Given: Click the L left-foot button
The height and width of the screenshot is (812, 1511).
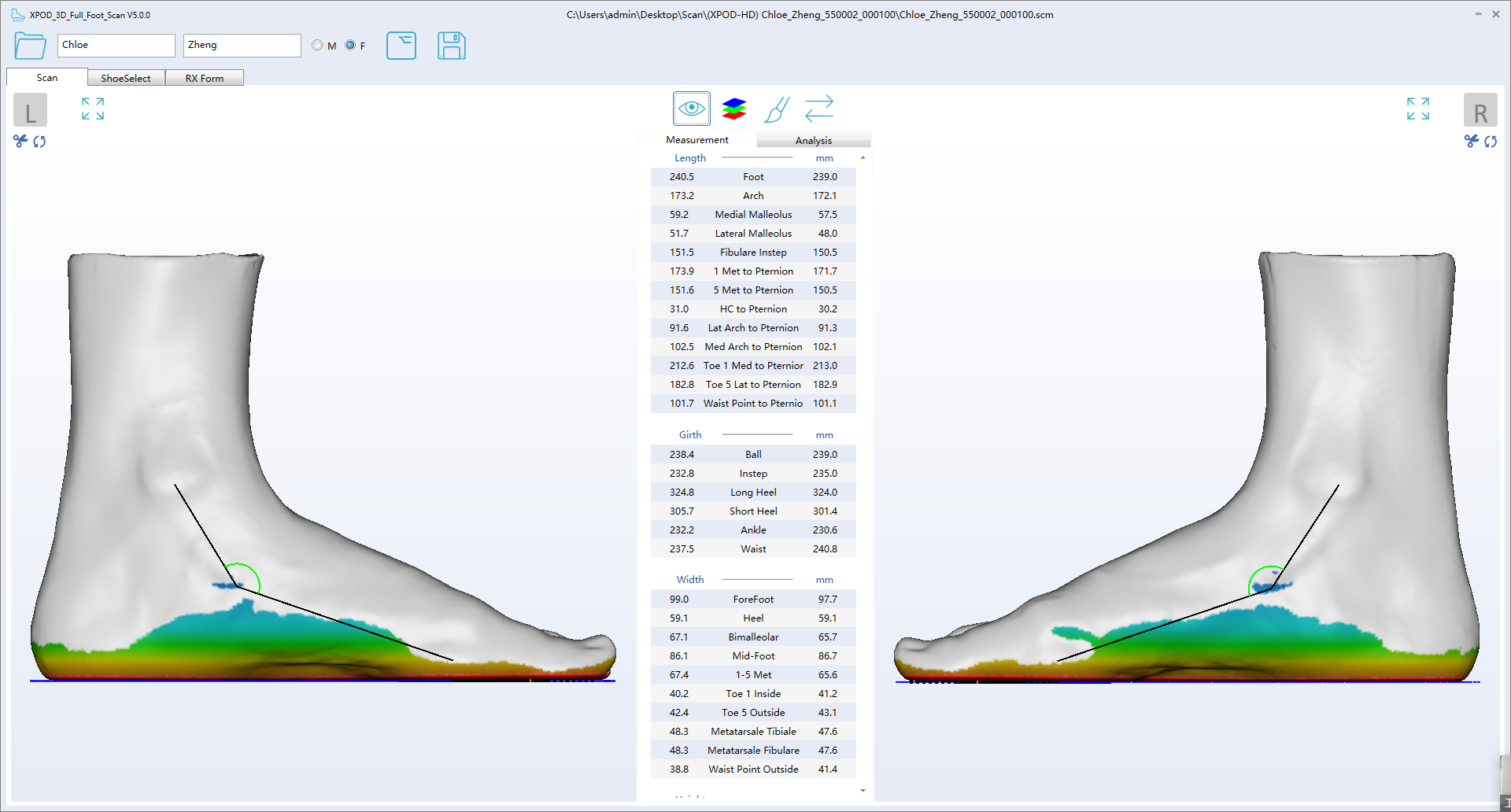Looking at the screenshot, I should (30, 110).
